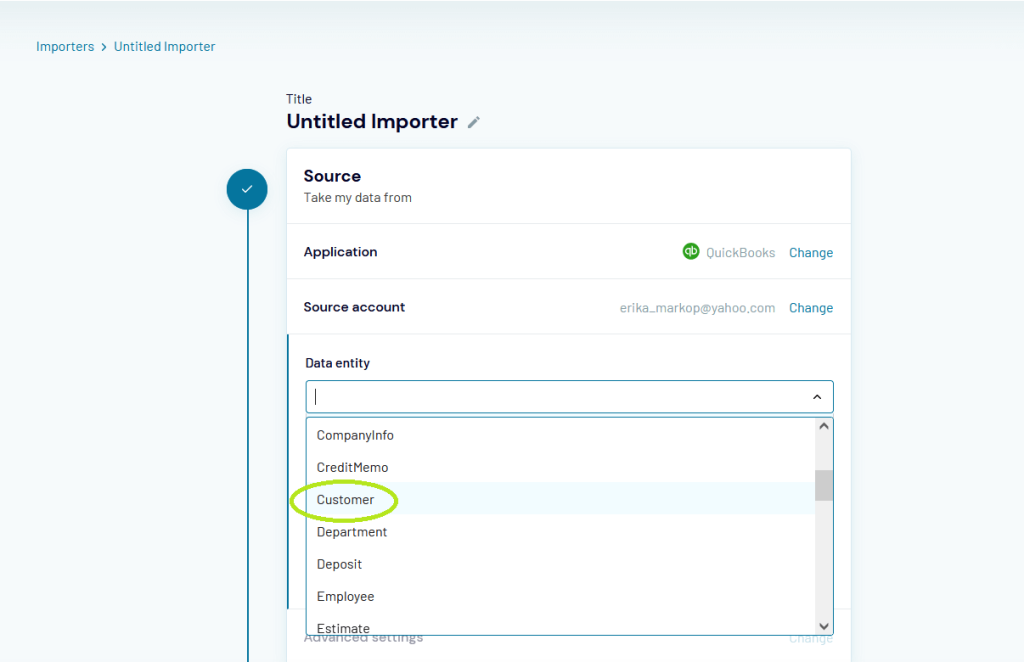
Task: Click the green QuickBooks logo icon
Action: [690, 252]
